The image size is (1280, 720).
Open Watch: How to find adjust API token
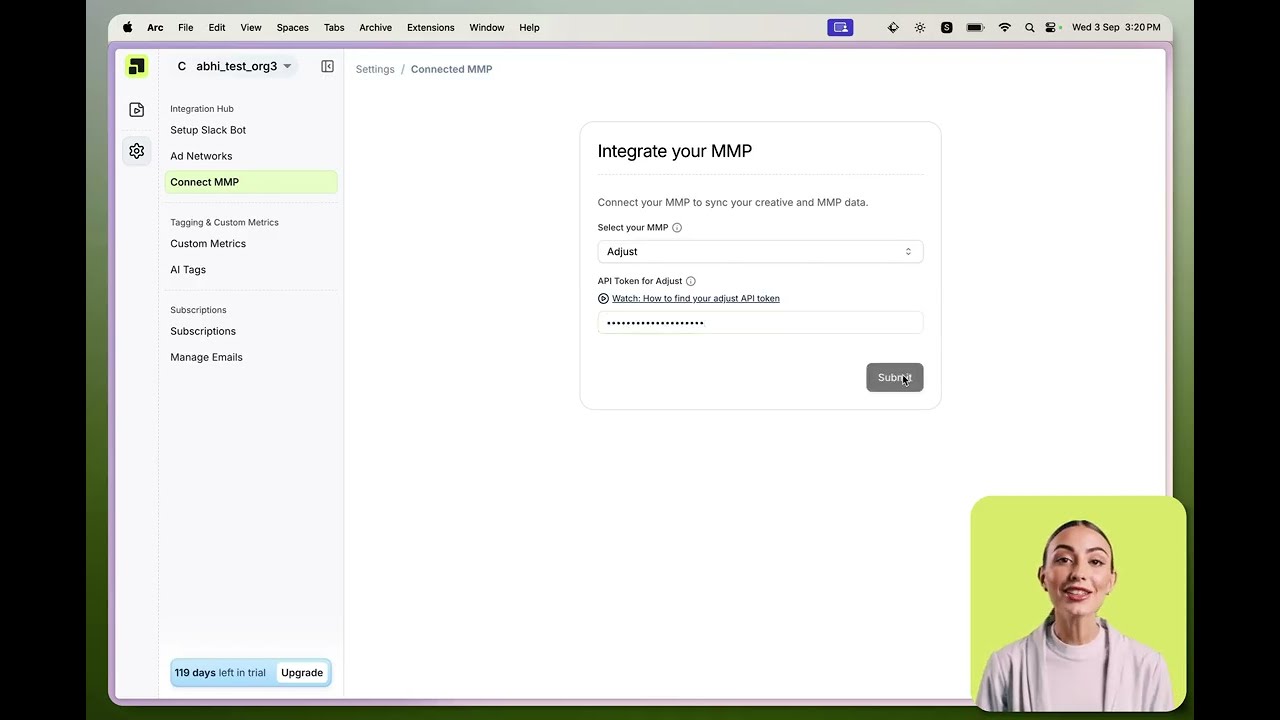[x=696, y=299]
